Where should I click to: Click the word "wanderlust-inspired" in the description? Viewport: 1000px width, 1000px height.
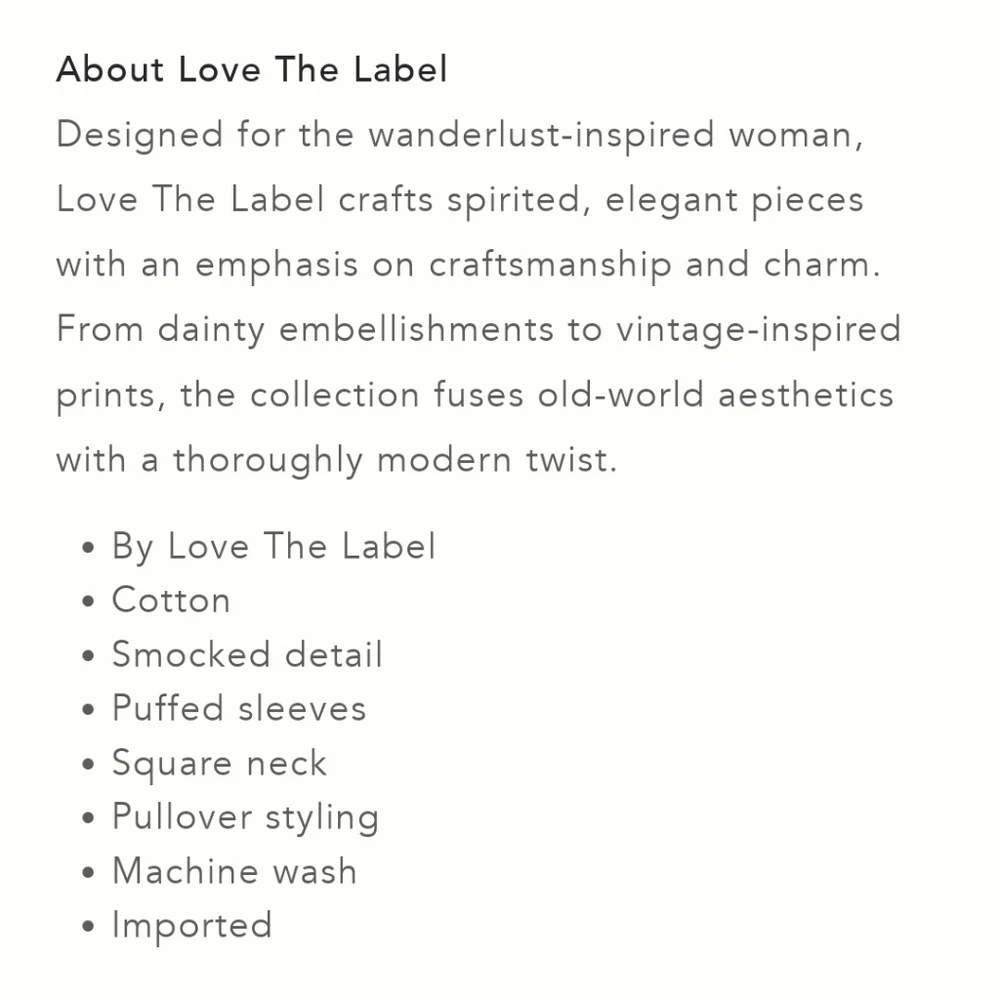click(x=541, y=135)
